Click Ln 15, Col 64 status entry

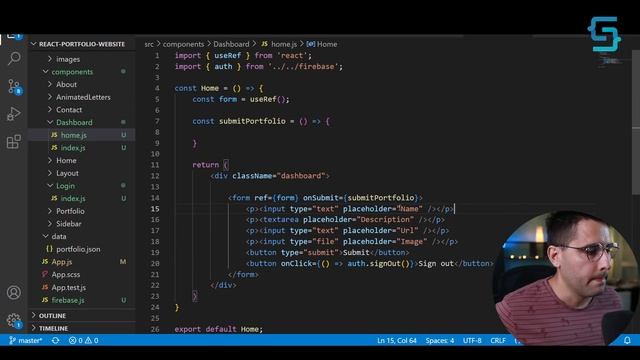coord(397,340)
